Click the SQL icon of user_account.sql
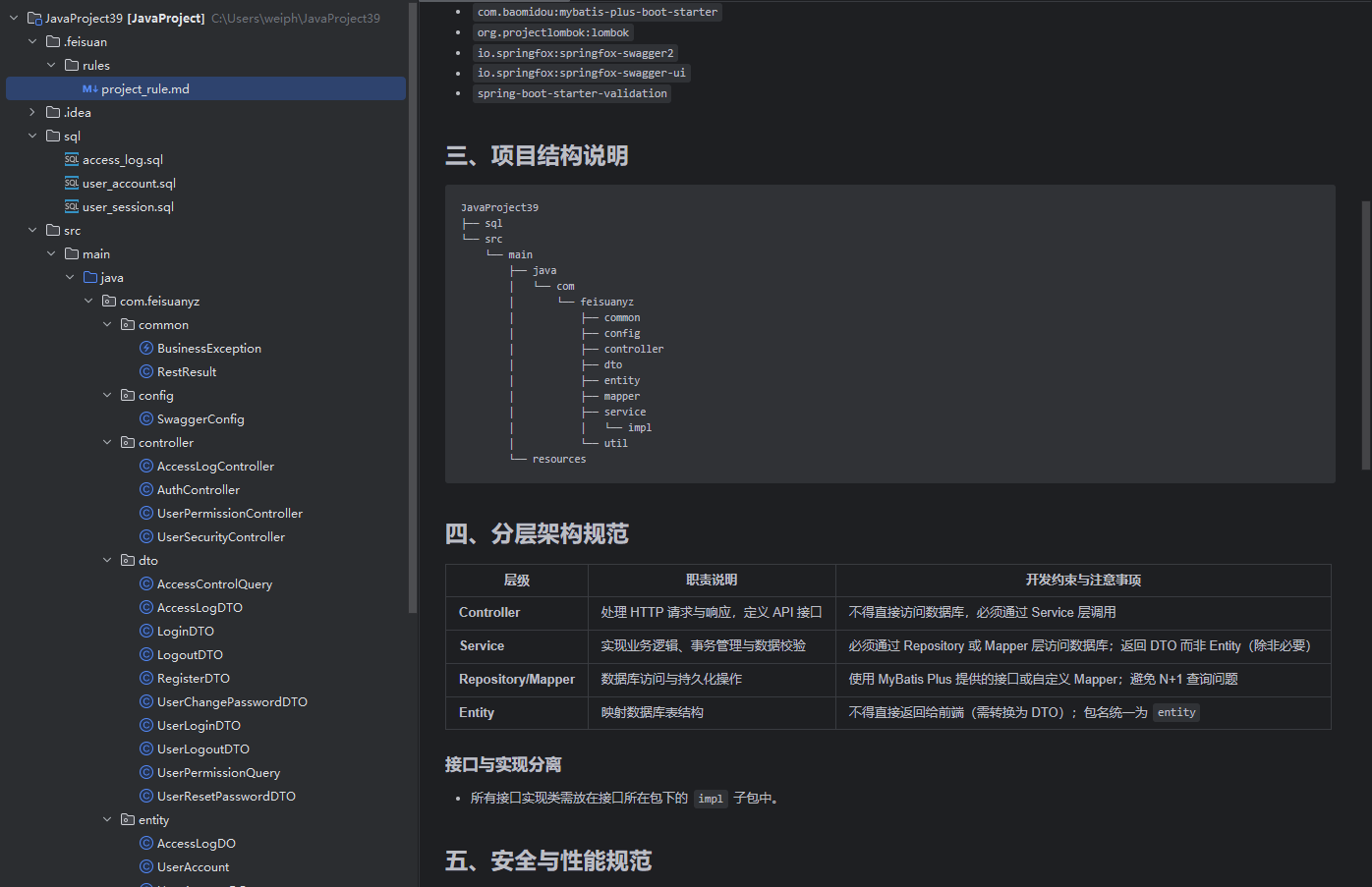 [72, 184]
